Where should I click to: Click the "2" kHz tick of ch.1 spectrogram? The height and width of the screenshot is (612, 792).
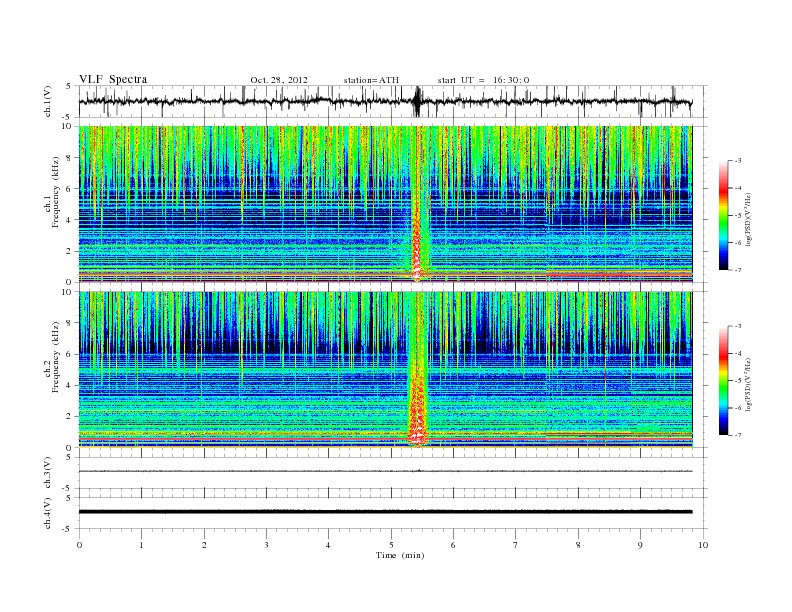[x=69, y=251]
